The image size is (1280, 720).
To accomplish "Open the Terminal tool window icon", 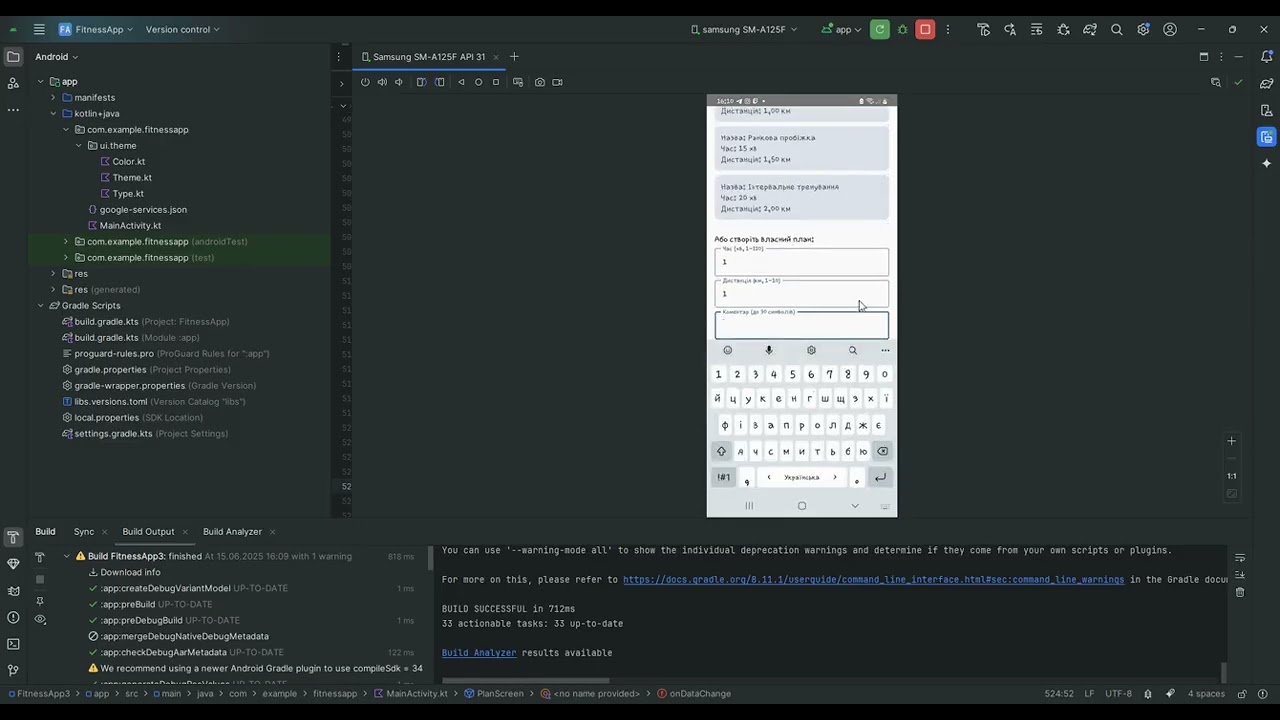I will (13, 644).
